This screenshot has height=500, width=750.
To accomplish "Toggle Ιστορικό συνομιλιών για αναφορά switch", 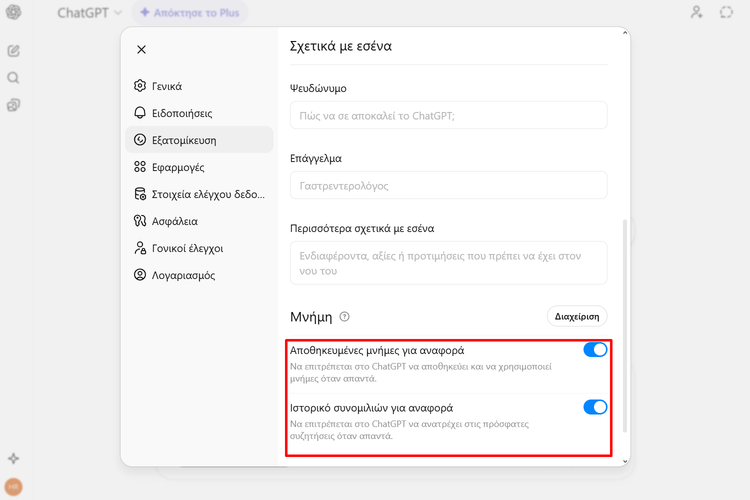I will point(594,407).
